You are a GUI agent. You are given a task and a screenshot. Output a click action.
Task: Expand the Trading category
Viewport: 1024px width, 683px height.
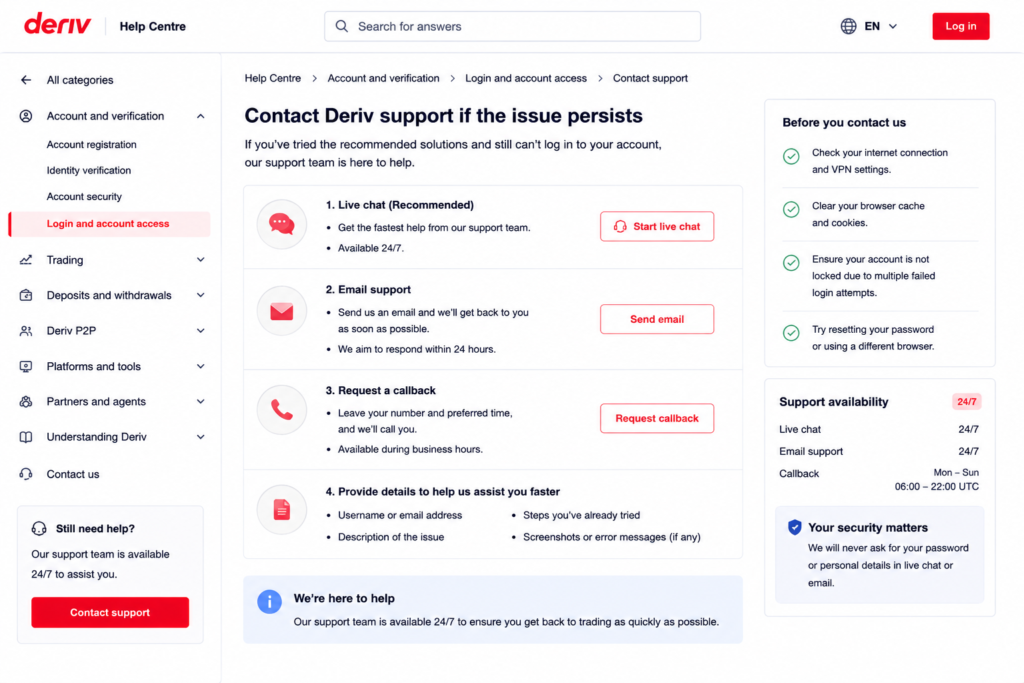200,260
